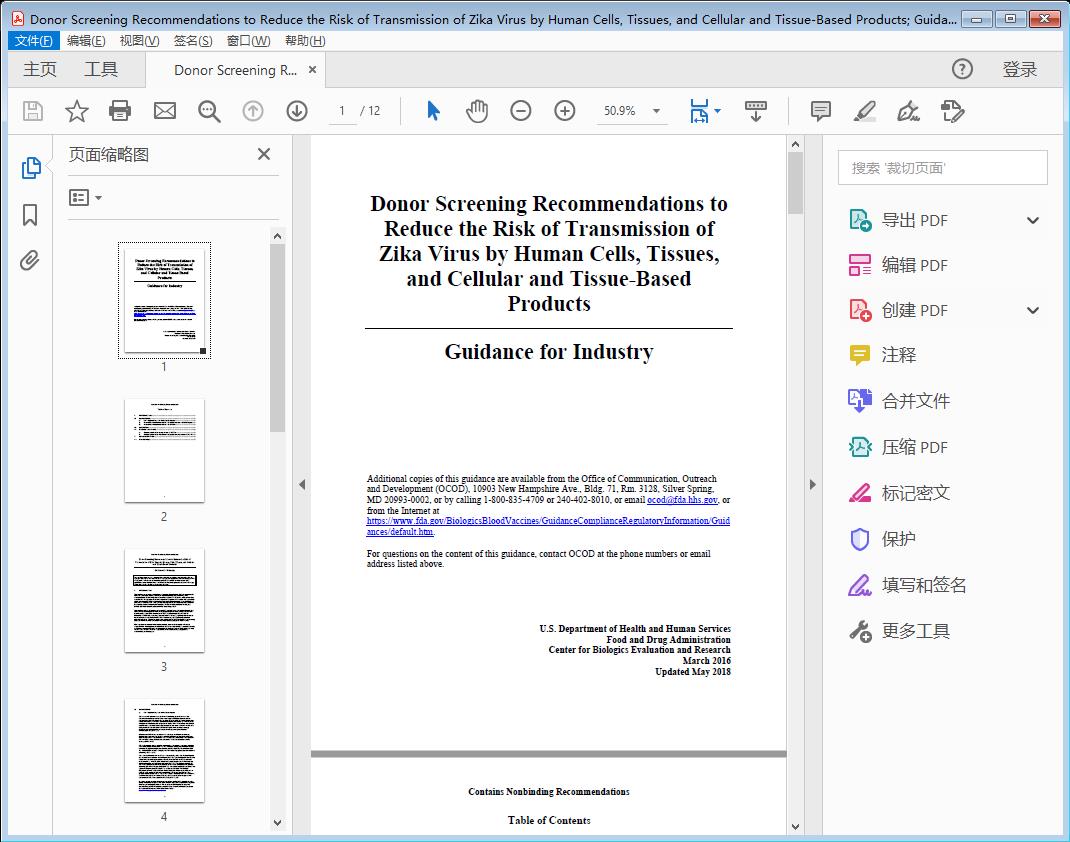Image resolution: width=1070 pixels, height=842 pixels.
Task: Open the bookmarks panel icon
Action: [30, 215]
